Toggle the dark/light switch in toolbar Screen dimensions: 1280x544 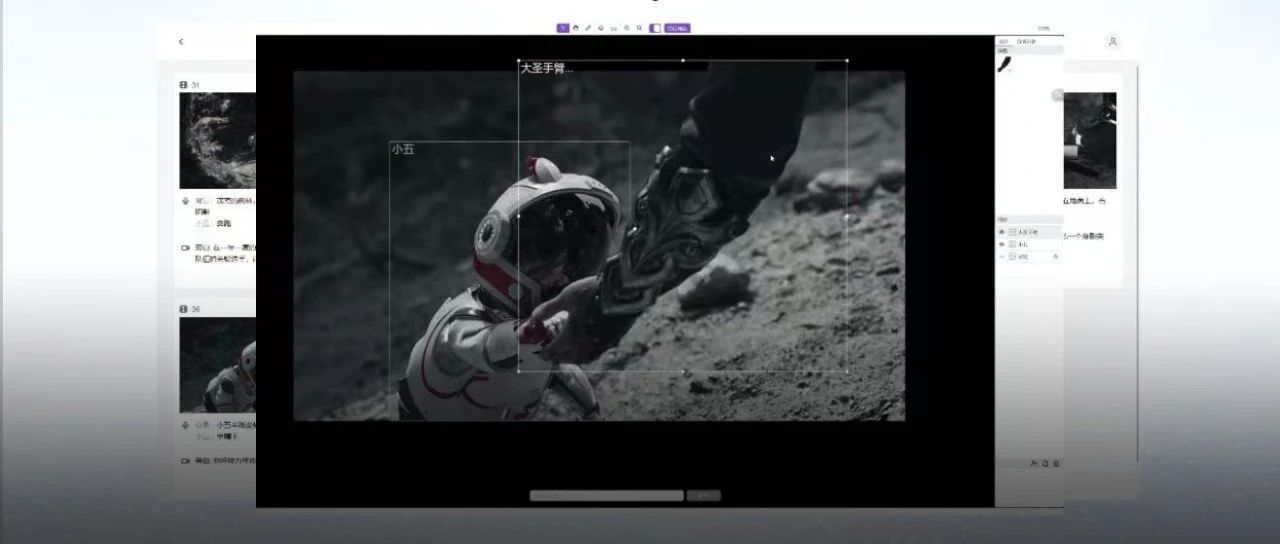pyautogui.click(x=655, y=28)
